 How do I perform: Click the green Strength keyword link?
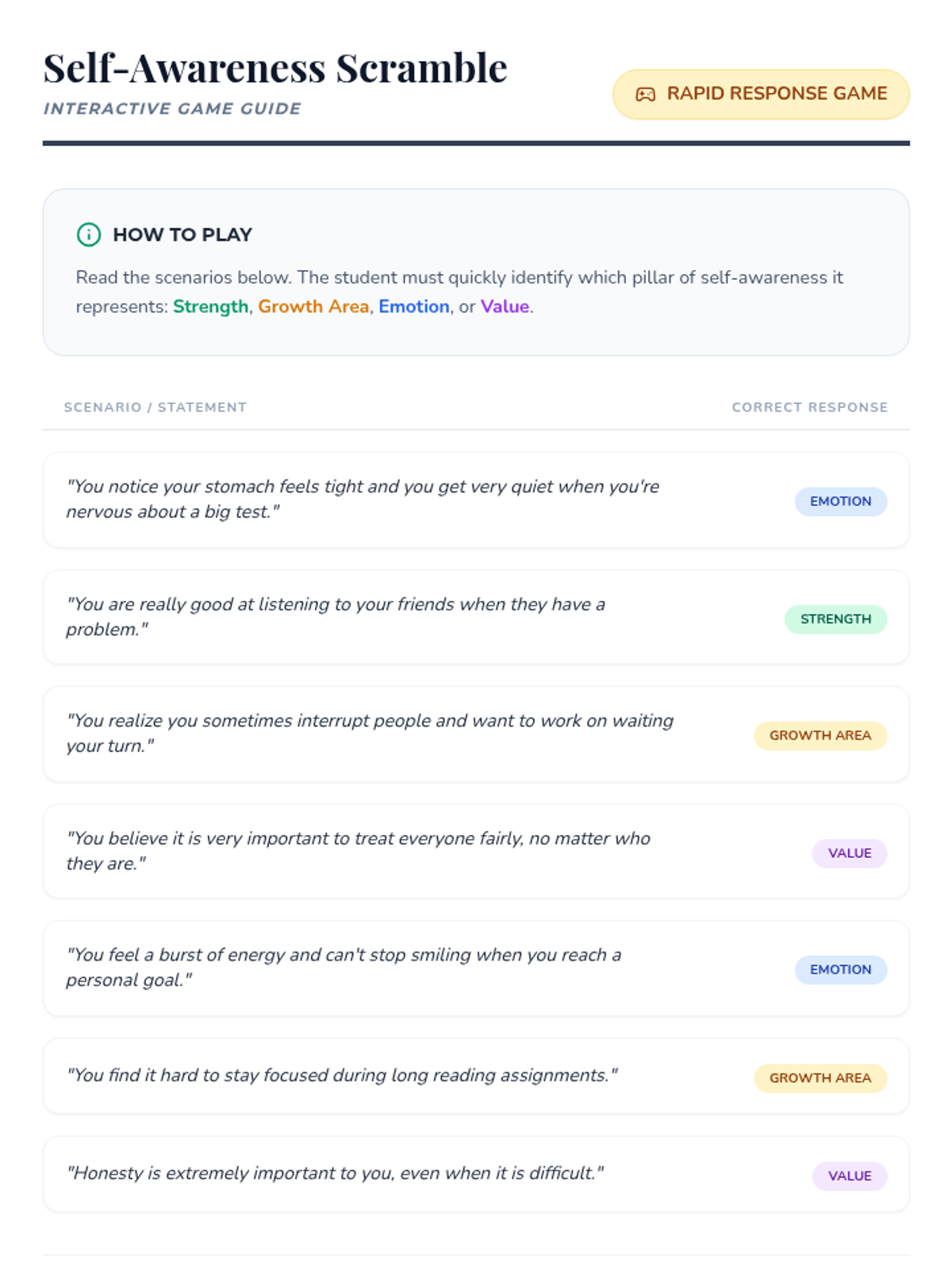[210, 306]
